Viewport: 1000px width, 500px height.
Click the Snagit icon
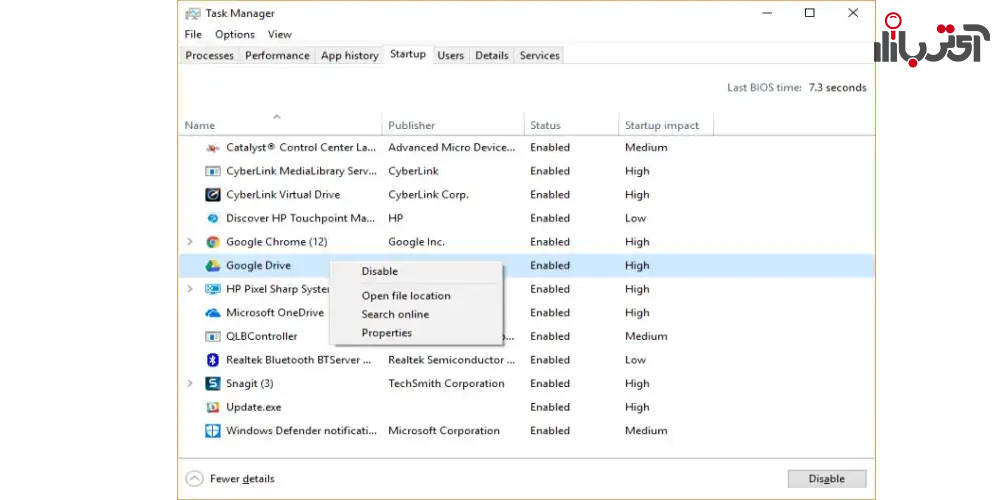212,384
